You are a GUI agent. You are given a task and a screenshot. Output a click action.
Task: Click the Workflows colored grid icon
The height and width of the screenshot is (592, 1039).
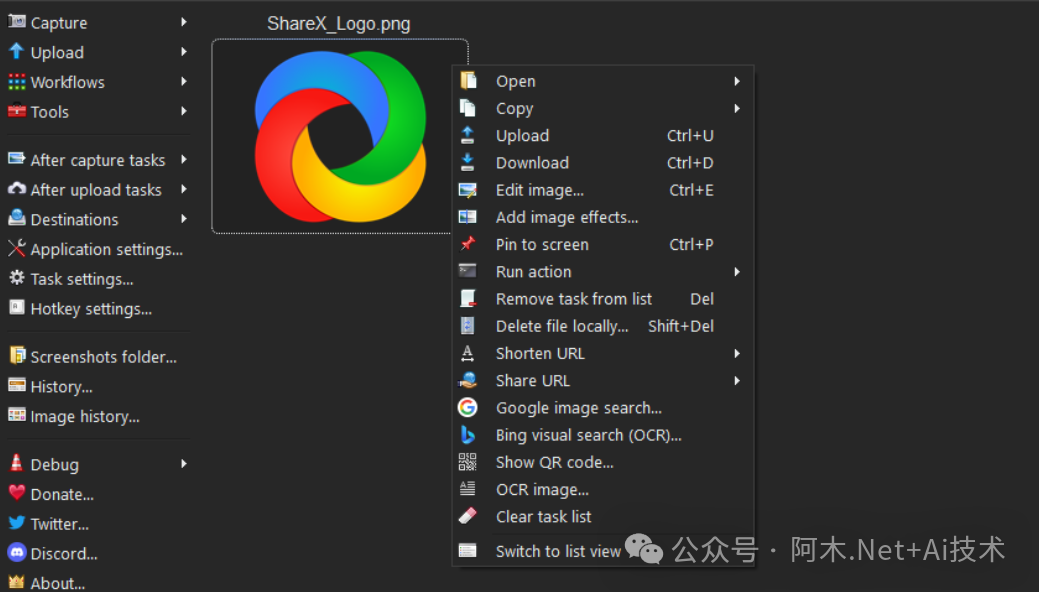(17, 82)
